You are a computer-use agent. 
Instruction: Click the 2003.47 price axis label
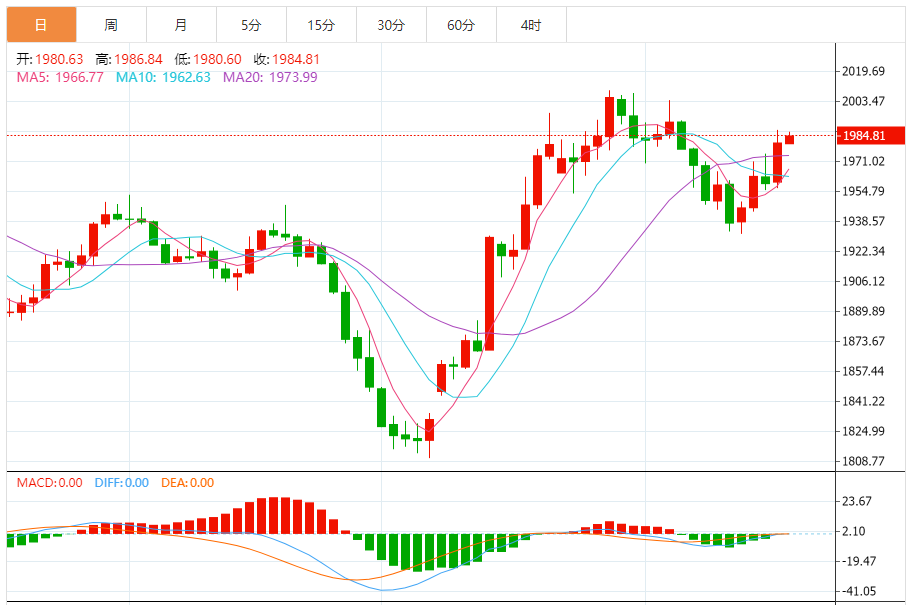tap(863, 101)
